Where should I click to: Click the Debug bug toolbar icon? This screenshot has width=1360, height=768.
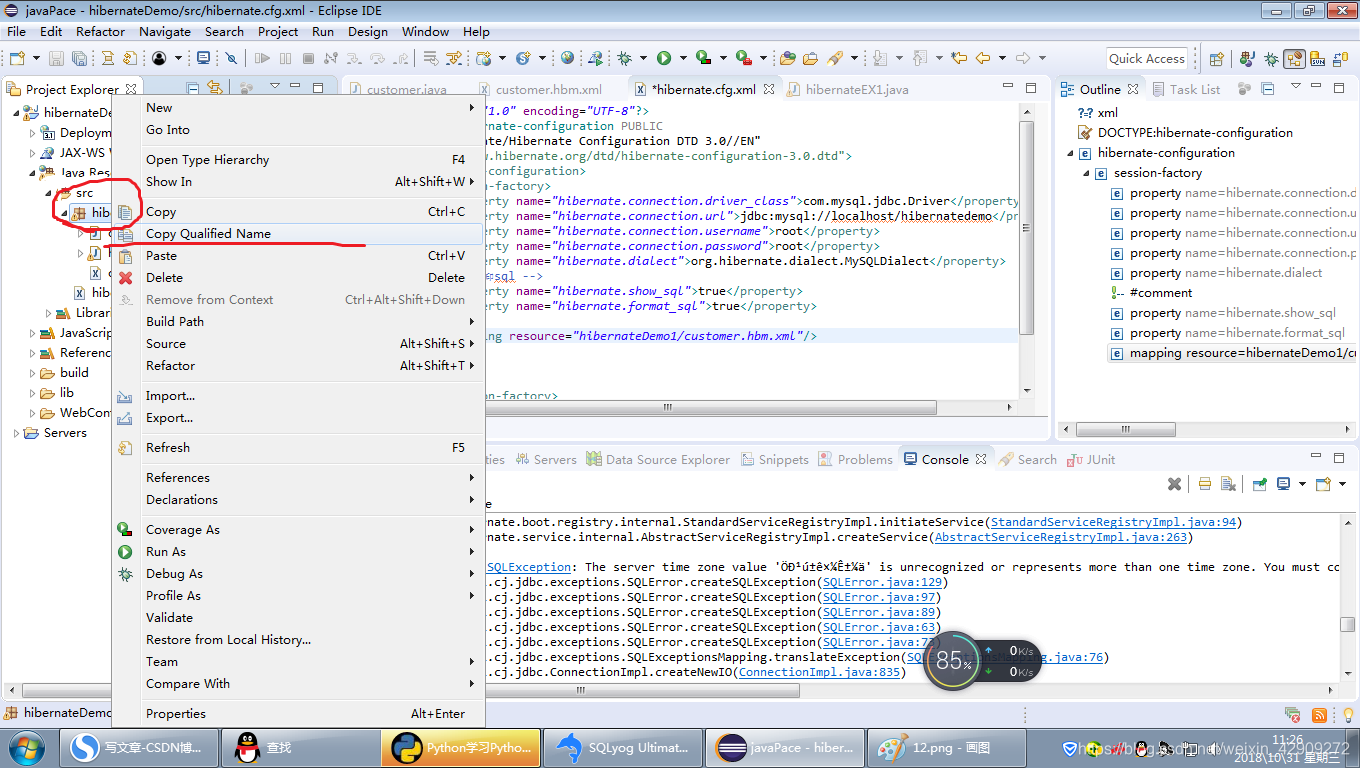pos(624,58)
